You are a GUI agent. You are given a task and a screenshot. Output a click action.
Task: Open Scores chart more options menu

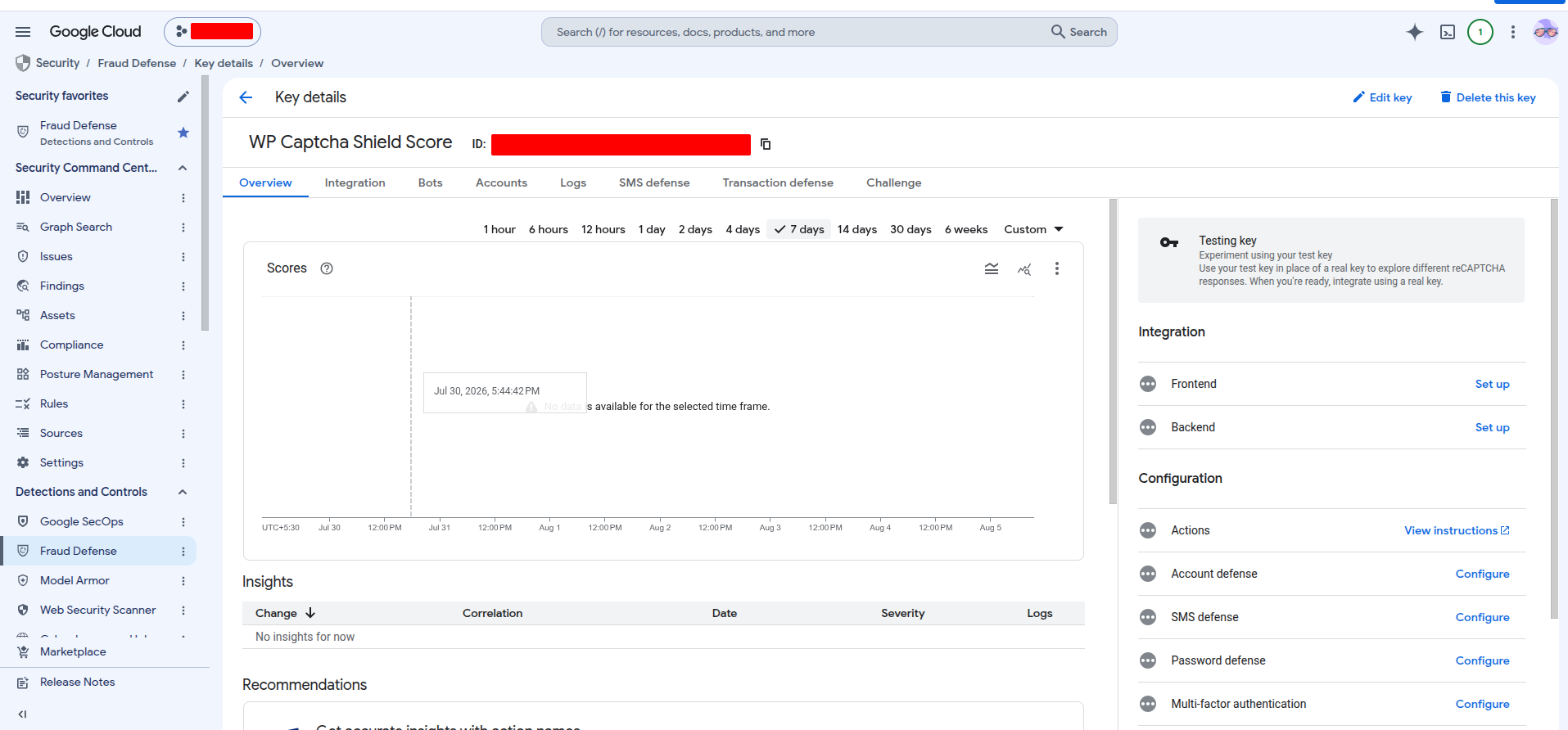coord(1057,268)
